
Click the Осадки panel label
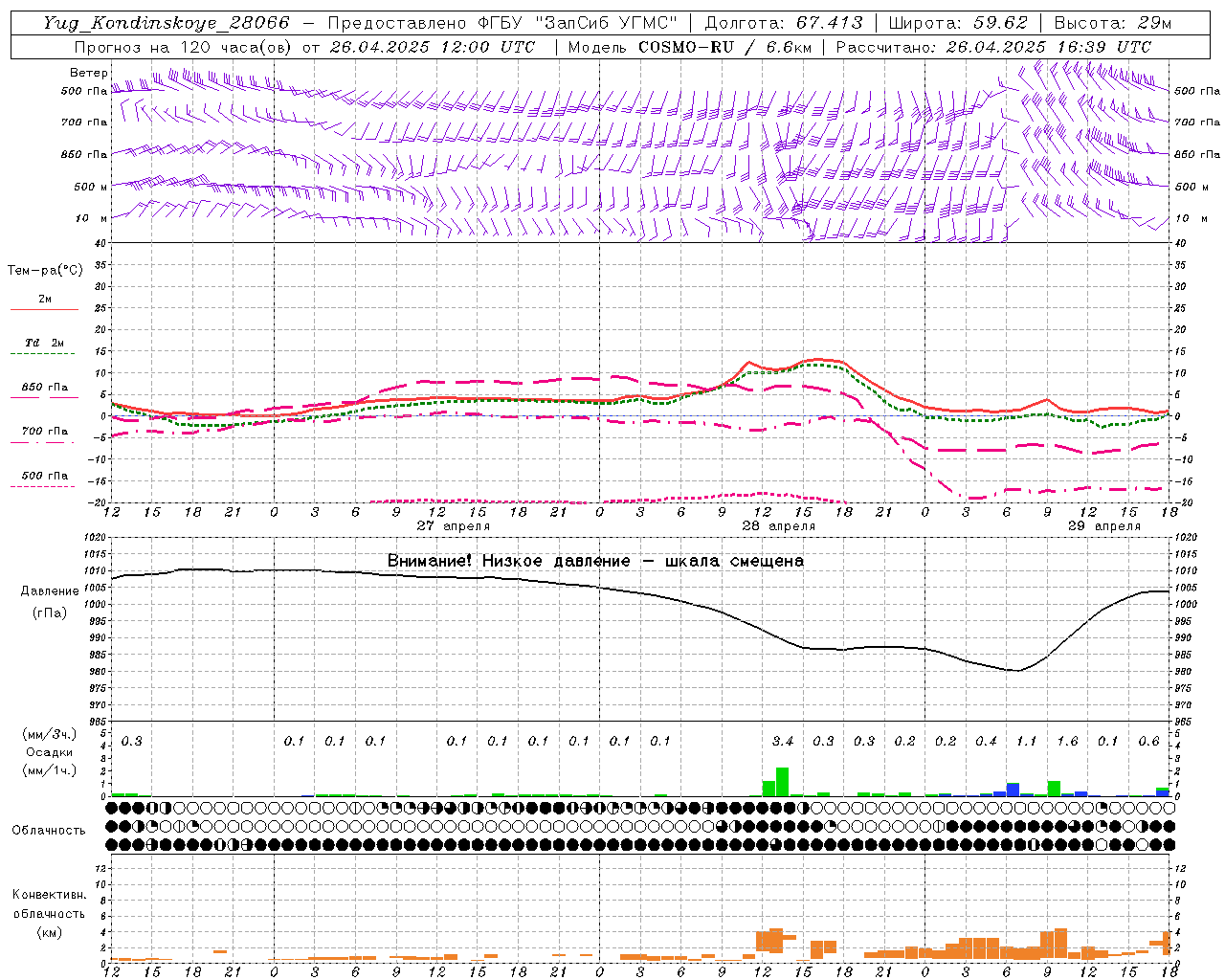(x=49, y=752)
